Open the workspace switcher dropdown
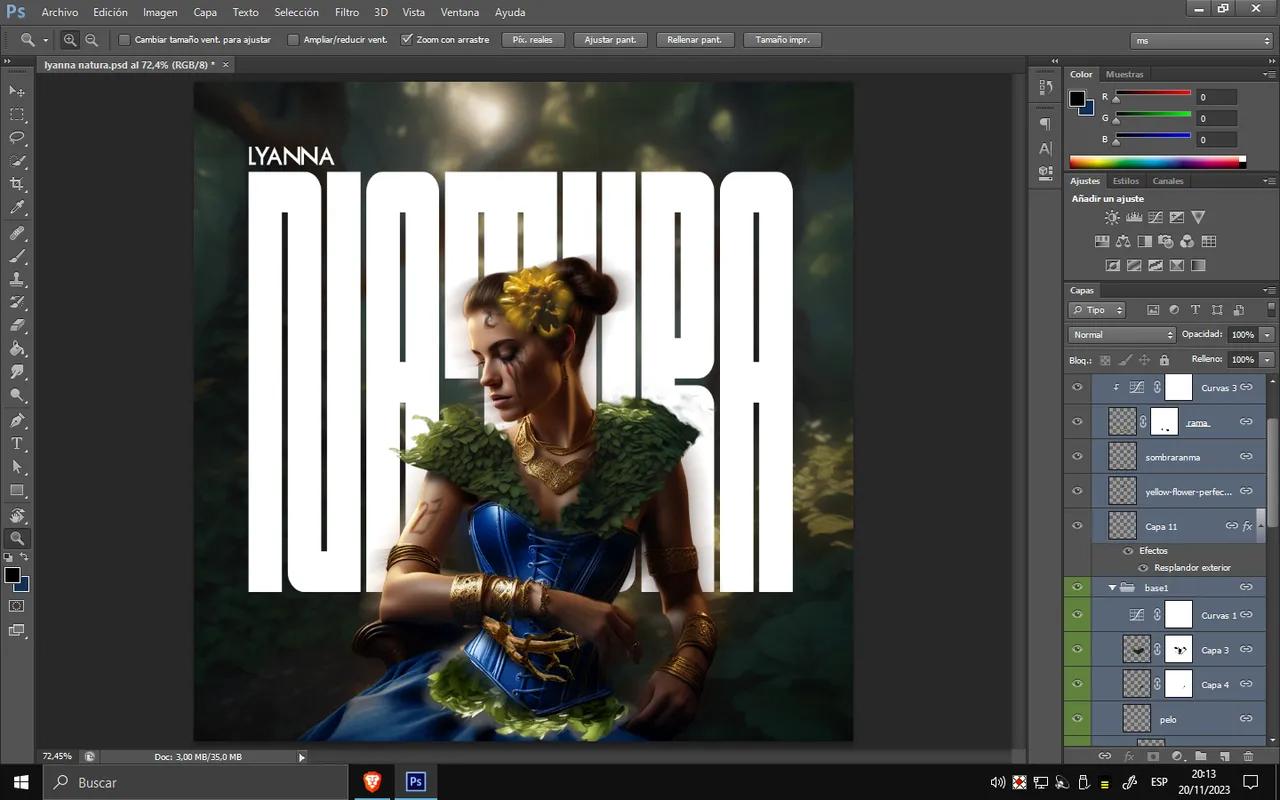This screenshot has width=1280, height=800. click(x=1201, y=41)
